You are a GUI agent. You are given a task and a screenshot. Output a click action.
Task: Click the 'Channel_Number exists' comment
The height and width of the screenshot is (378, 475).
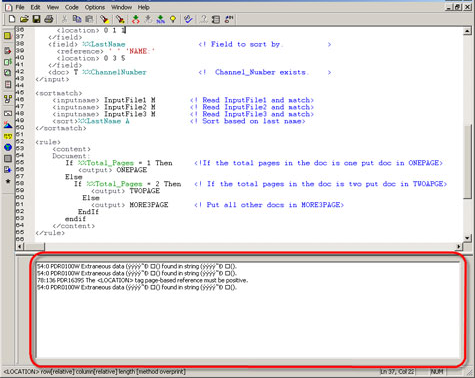265,72
